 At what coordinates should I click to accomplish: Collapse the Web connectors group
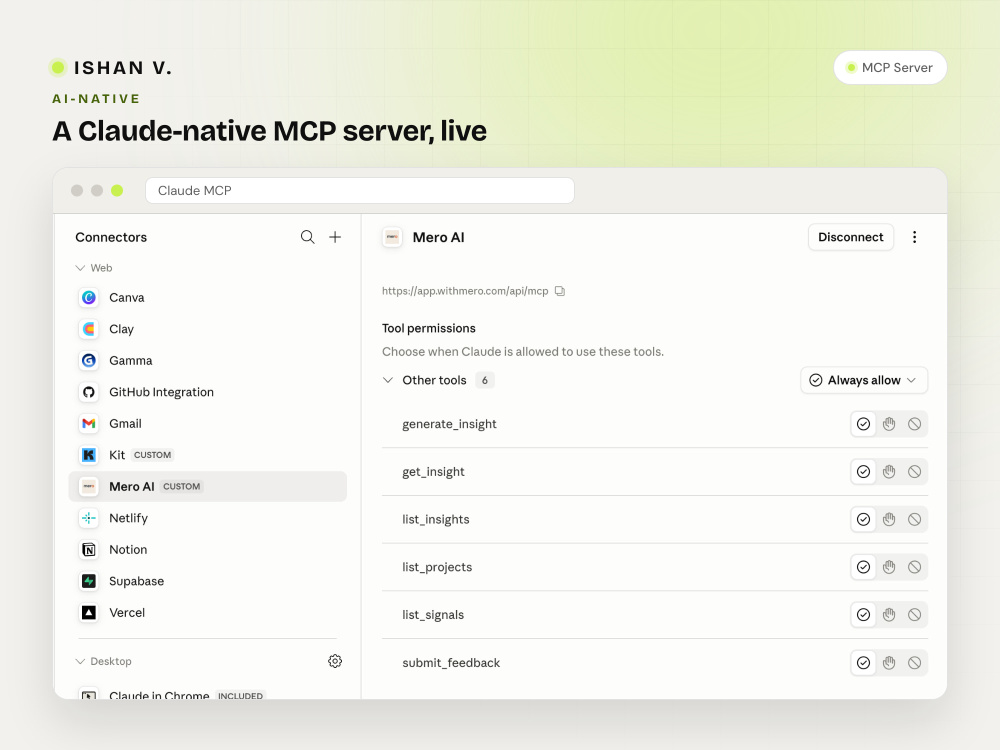click(80, 268)
